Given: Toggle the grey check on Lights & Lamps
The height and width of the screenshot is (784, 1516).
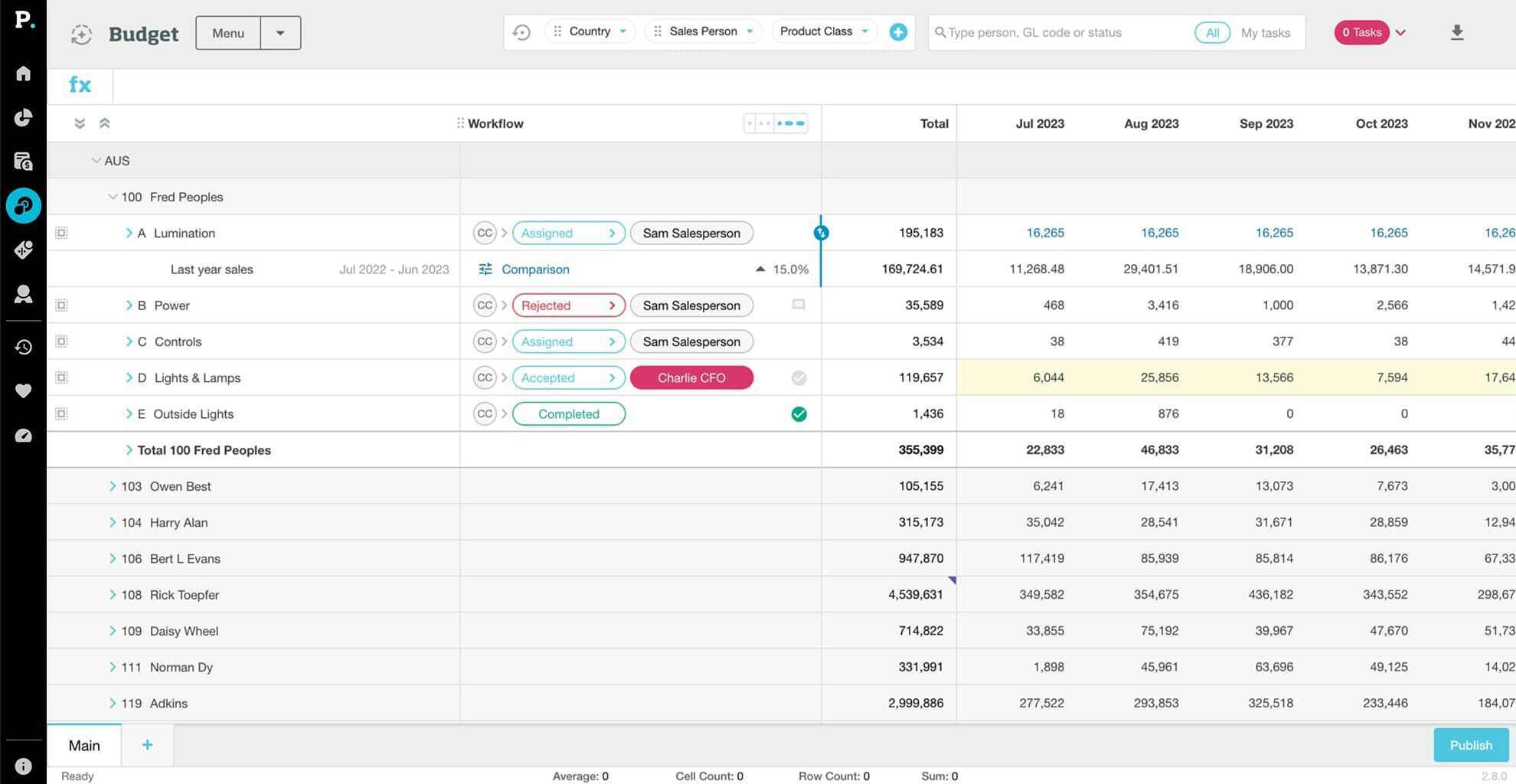Looking at the screenshot, I should tap(799, 377).
